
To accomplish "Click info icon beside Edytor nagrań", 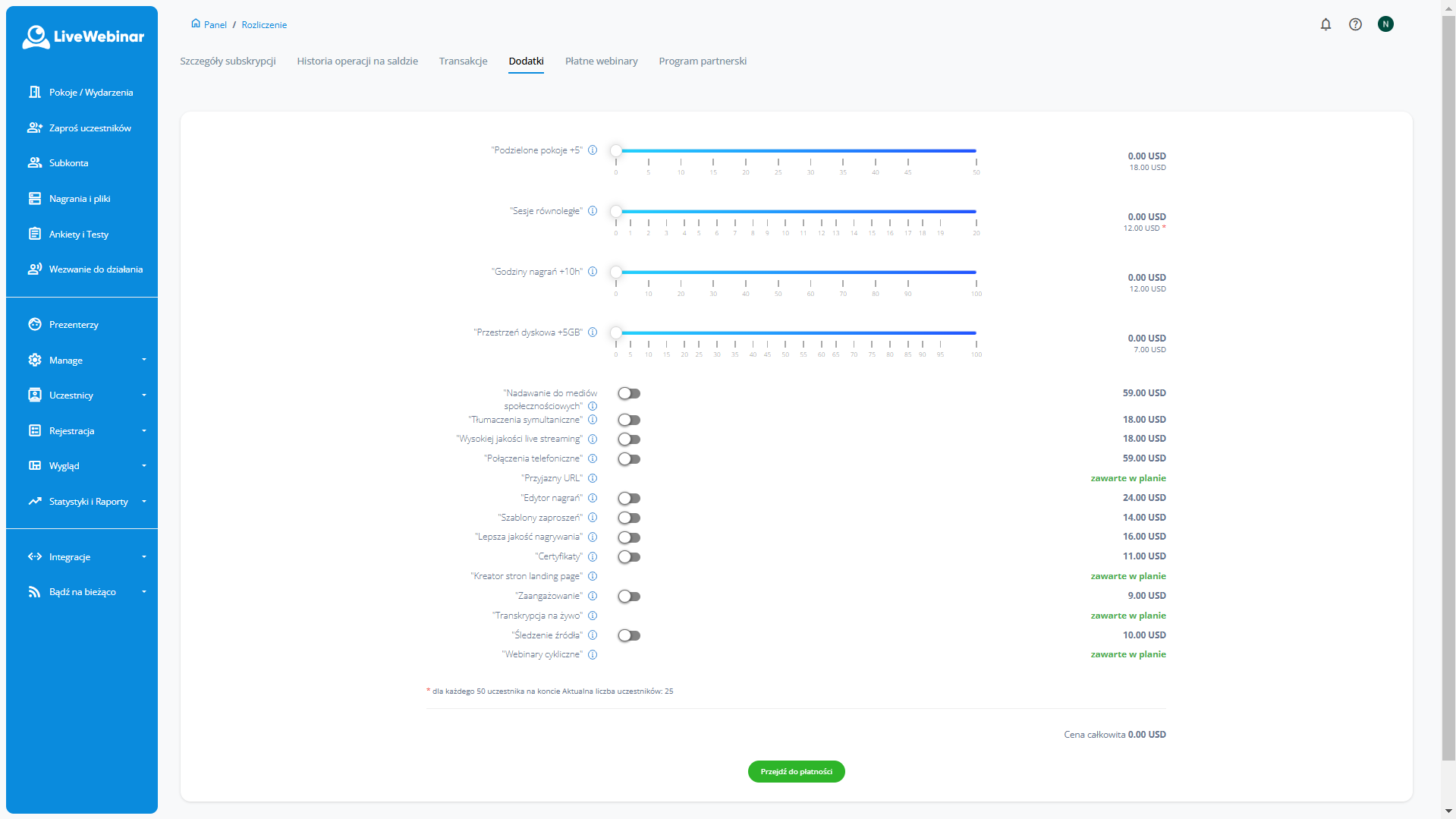I will (x=593, y=498).
